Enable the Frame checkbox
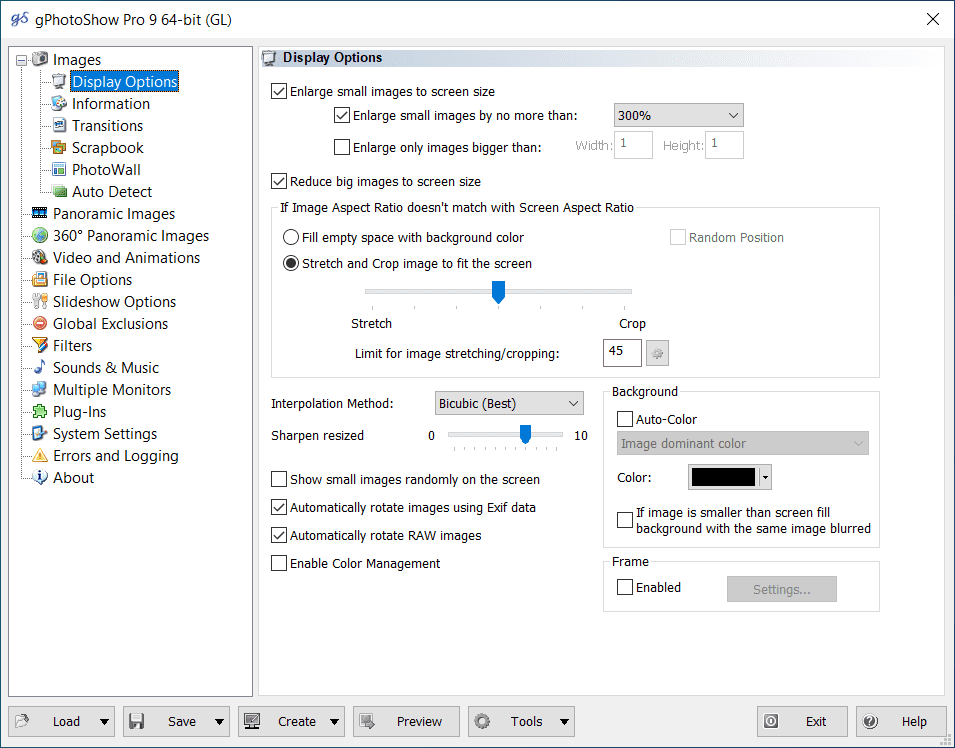Screen dimensions: 955x748 [x=625, y=587]
